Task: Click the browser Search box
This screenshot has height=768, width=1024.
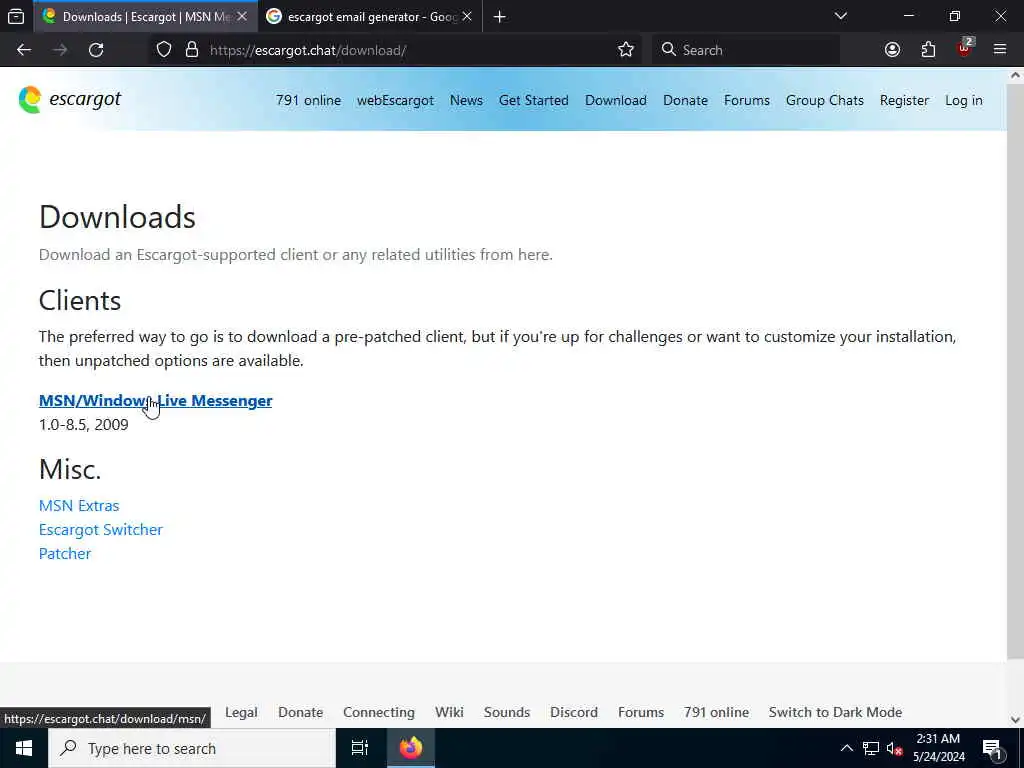Action: [746, 50]
